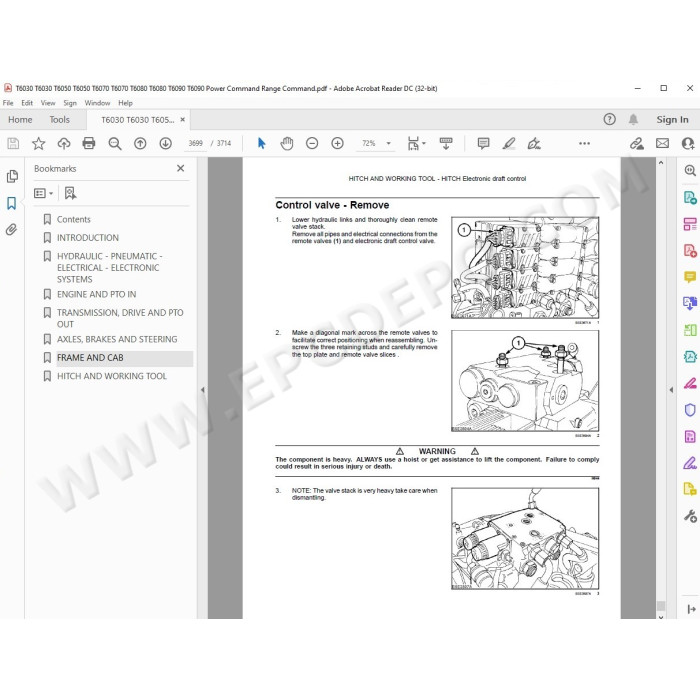
Task: Go to the previous page
Action: pyautogui.click(x=140, y=143)
